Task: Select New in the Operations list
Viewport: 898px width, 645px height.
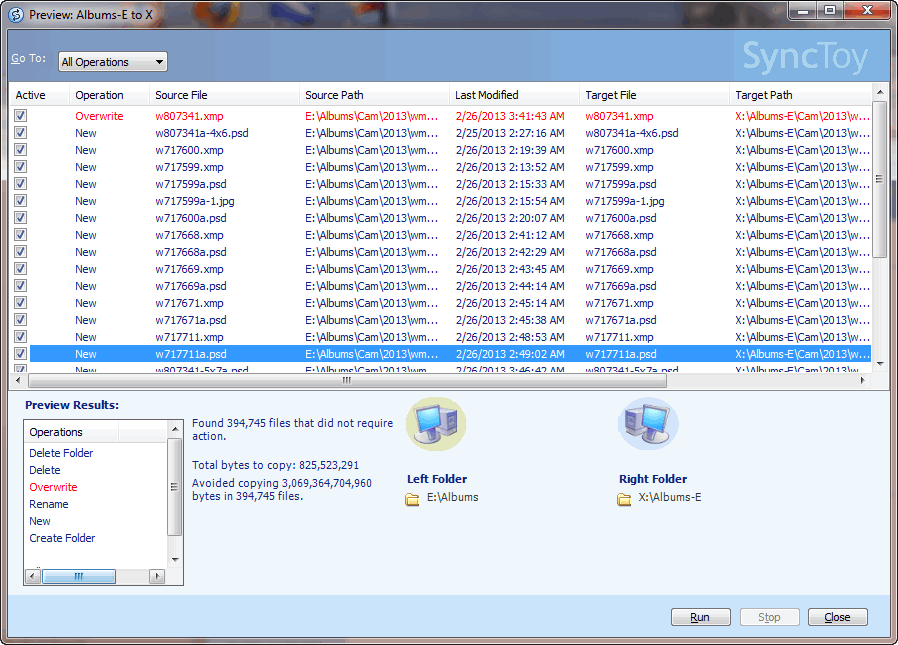Action: tap(40, 521)
